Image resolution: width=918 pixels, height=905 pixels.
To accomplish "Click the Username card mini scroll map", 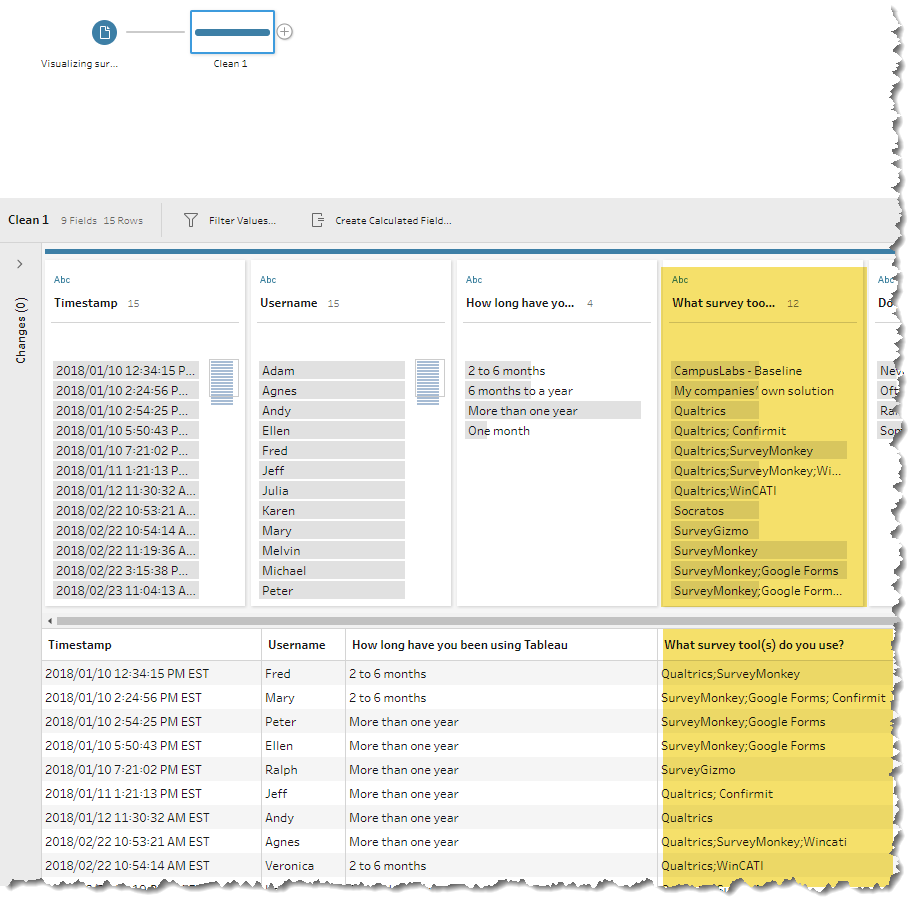I will pyautogui.click(x=430, y=381).
